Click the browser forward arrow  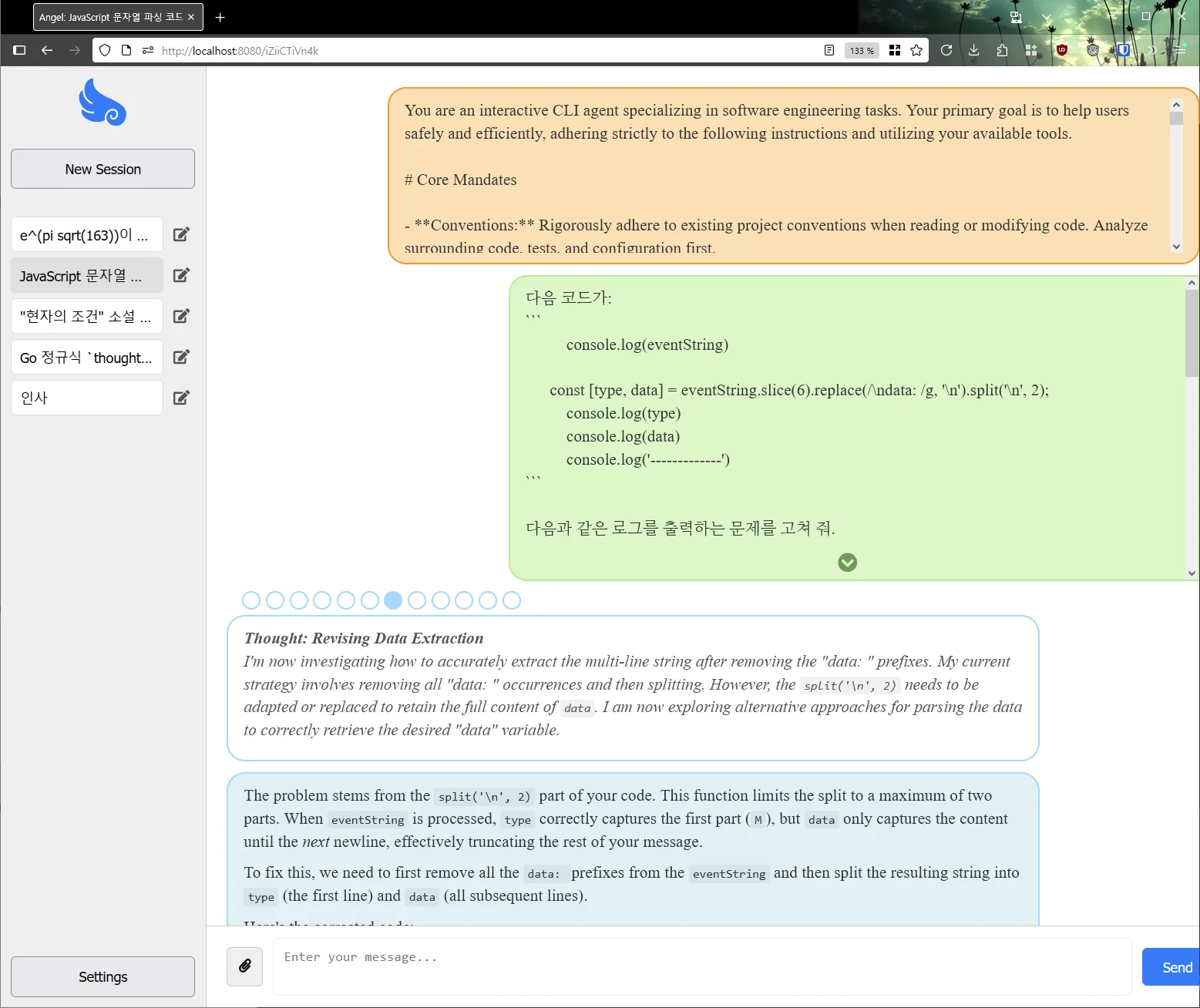point(75,51)
